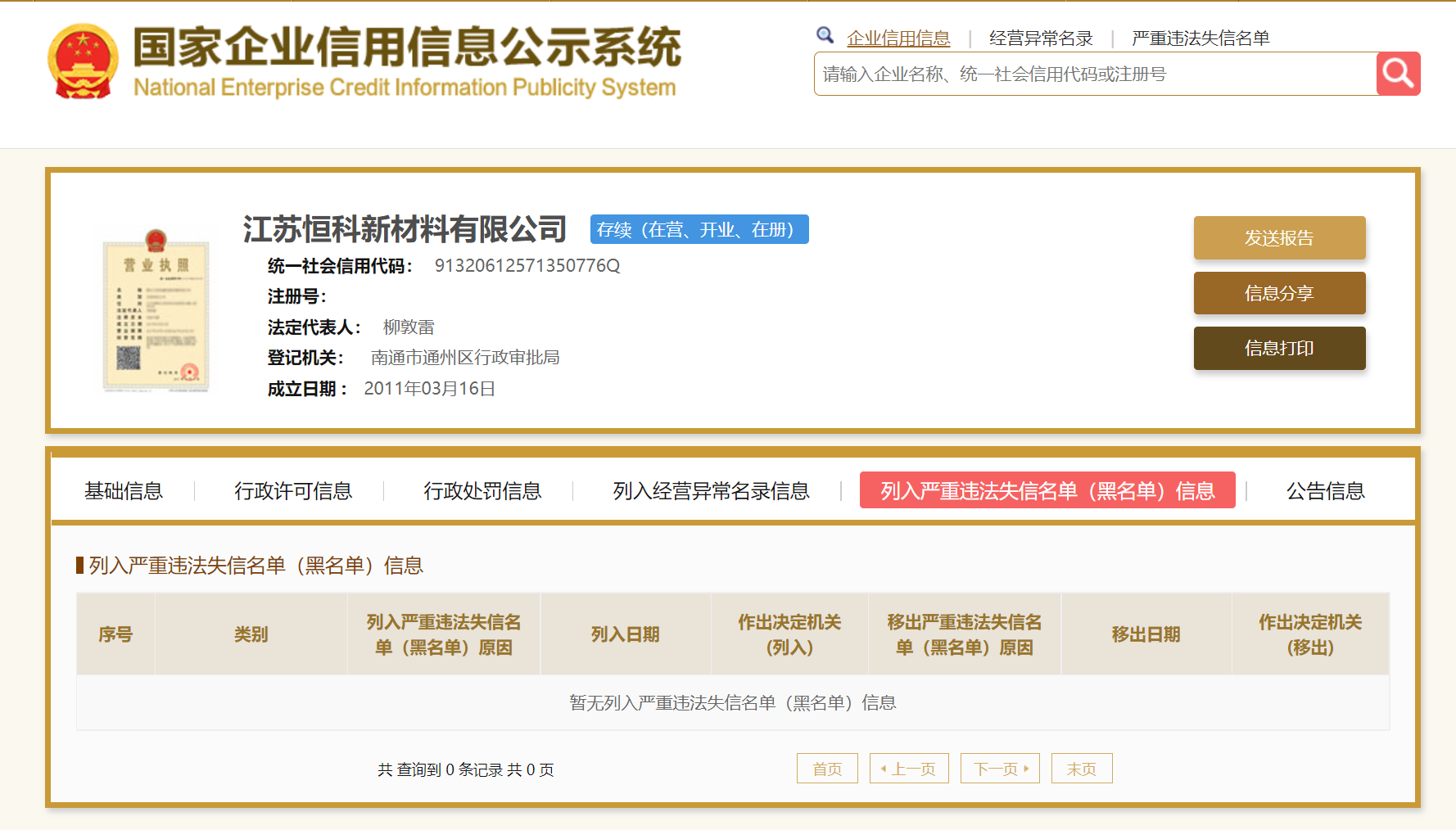
Task: Click the 注册号 label
Action: (x=297, y=296)
